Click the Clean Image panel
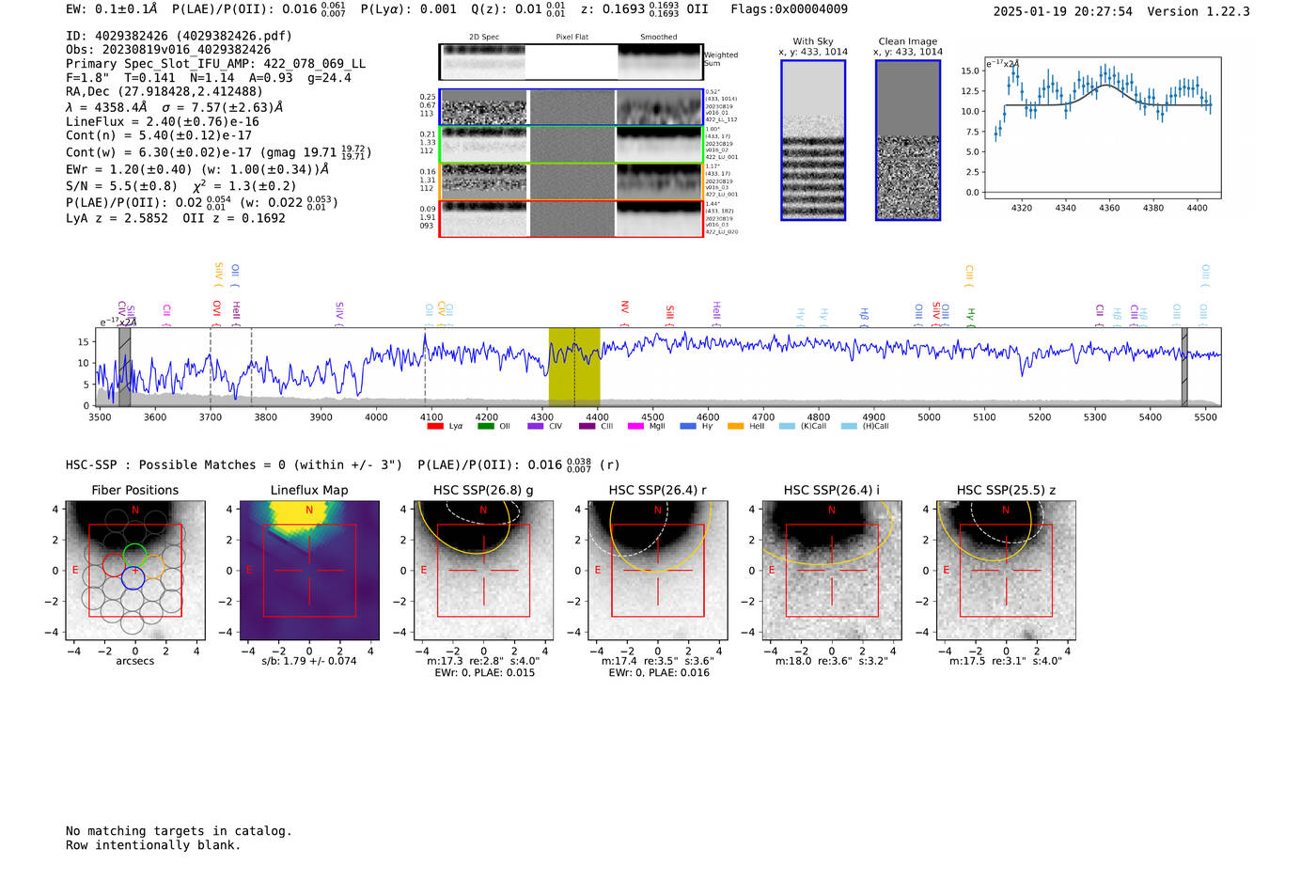This screenshot has height=896, width=1316. click(908, 140)
